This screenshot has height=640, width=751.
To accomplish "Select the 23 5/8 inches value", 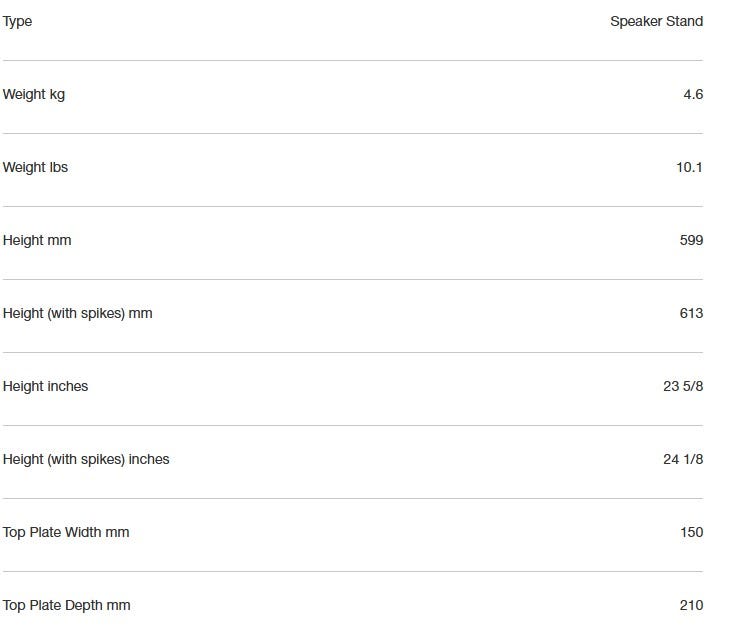I will pyautogui.click(x=683, y=386).
